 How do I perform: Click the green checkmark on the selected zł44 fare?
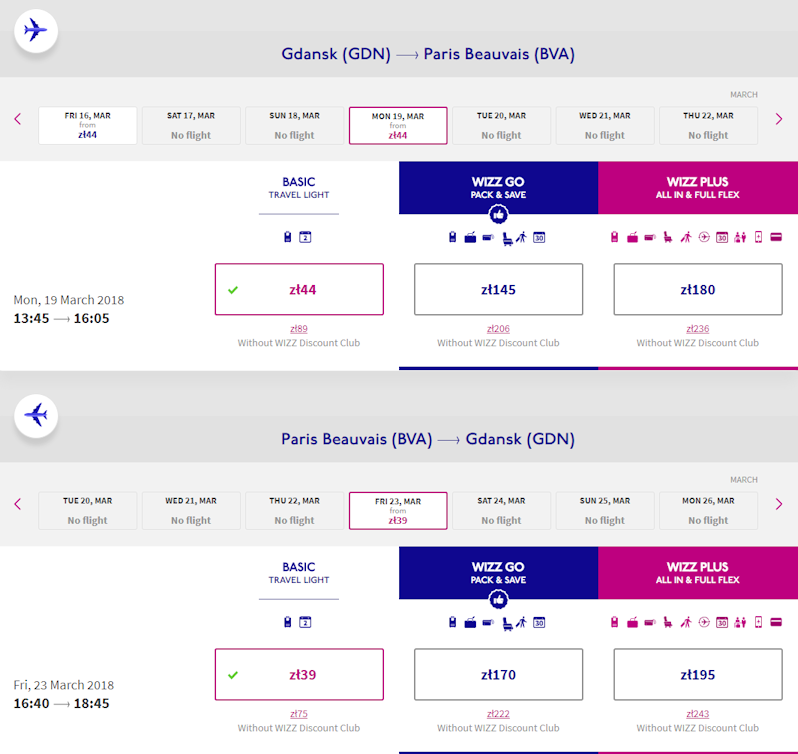[233, 290]
